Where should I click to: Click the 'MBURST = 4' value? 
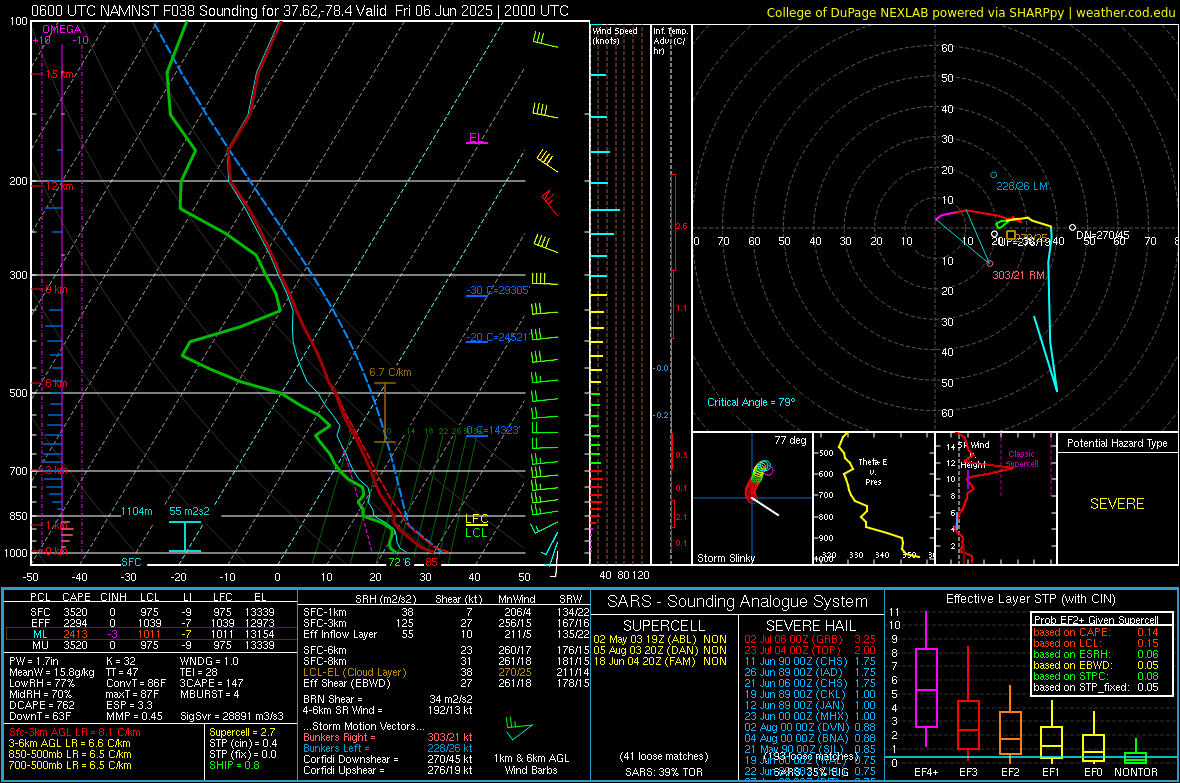(209, 694)
